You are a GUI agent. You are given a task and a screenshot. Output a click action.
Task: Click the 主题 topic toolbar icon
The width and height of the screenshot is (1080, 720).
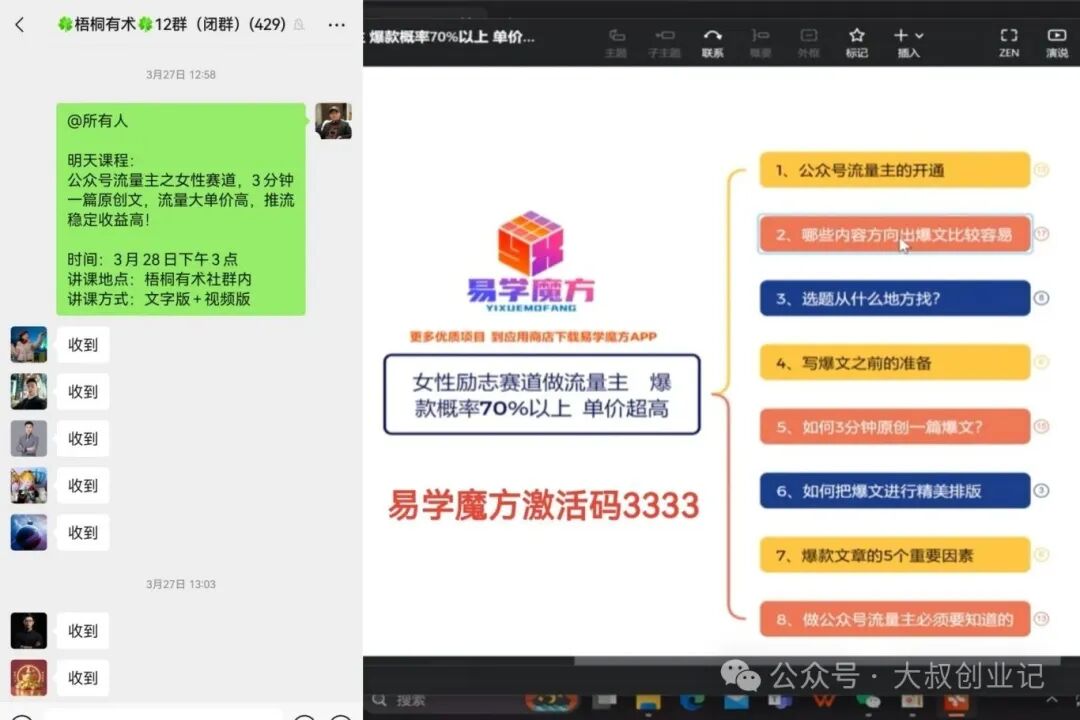(x=616, y=40)
